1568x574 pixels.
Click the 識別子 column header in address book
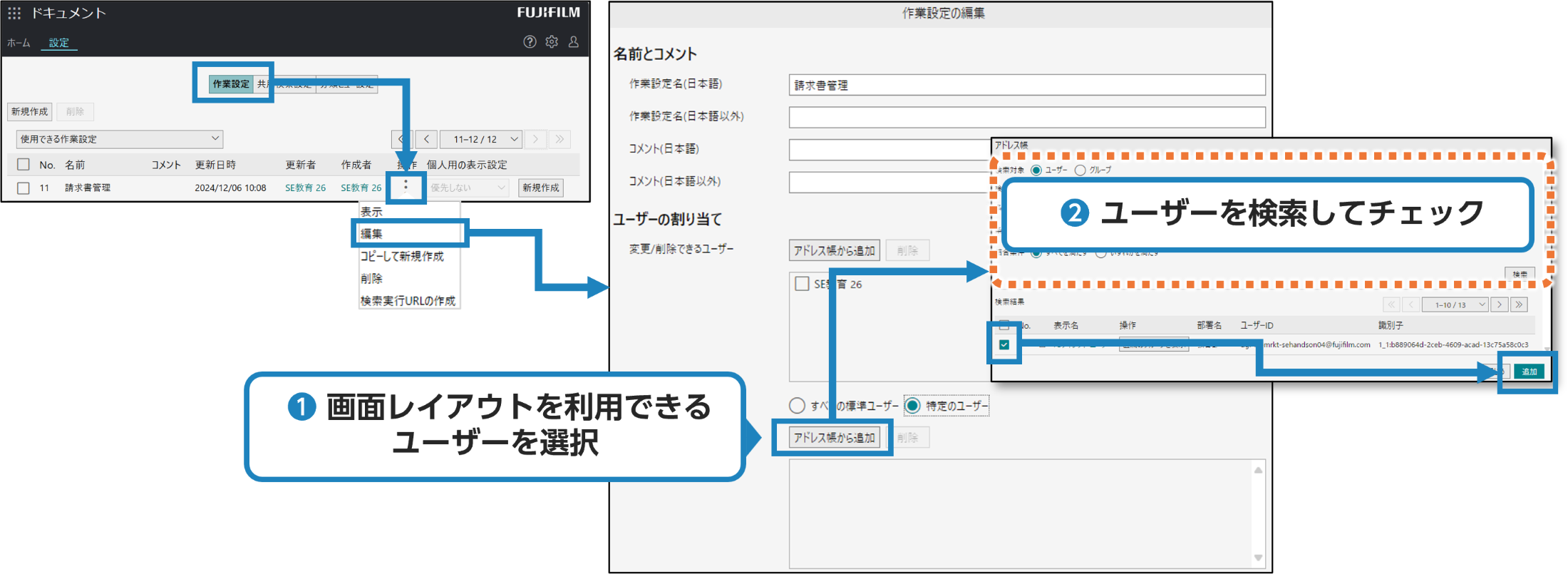[1391, 325]
